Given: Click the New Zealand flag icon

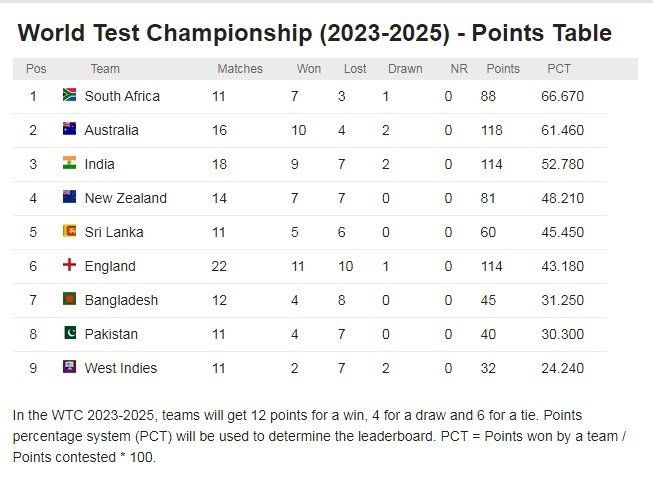Looking at the screenshot, I should point(69,197).
